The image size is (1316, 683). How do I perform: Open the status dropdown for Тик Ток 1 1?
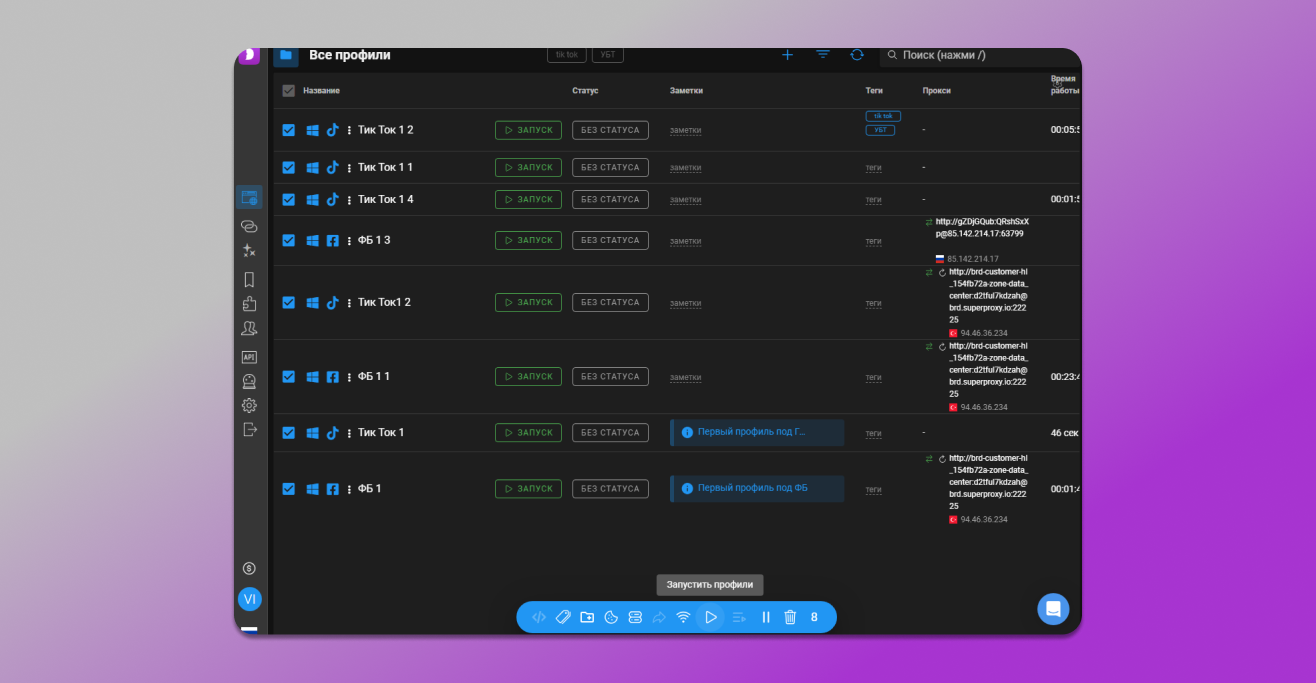610,168
